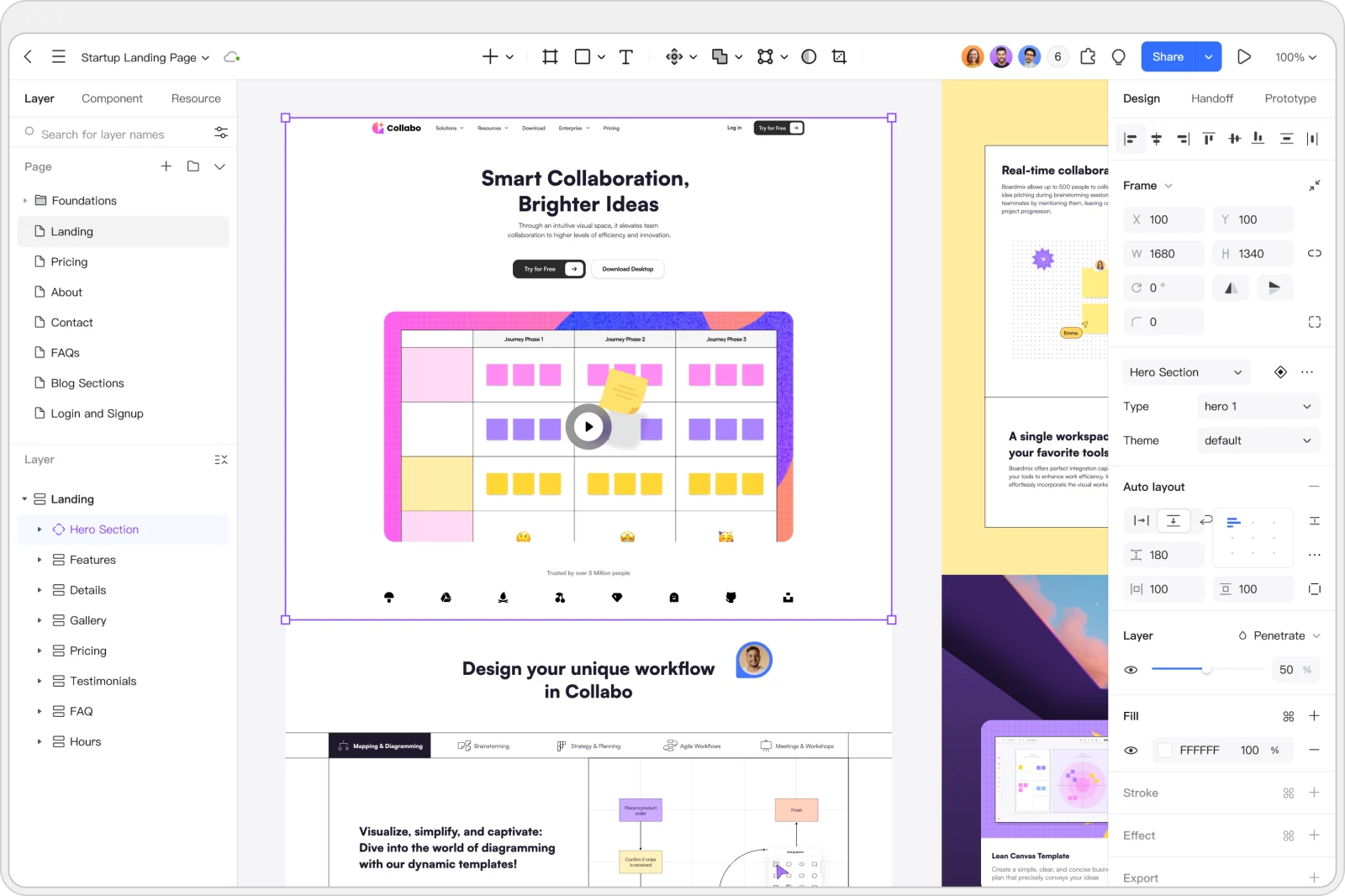Collapse frame panel shrink icon

[1315, 185]
